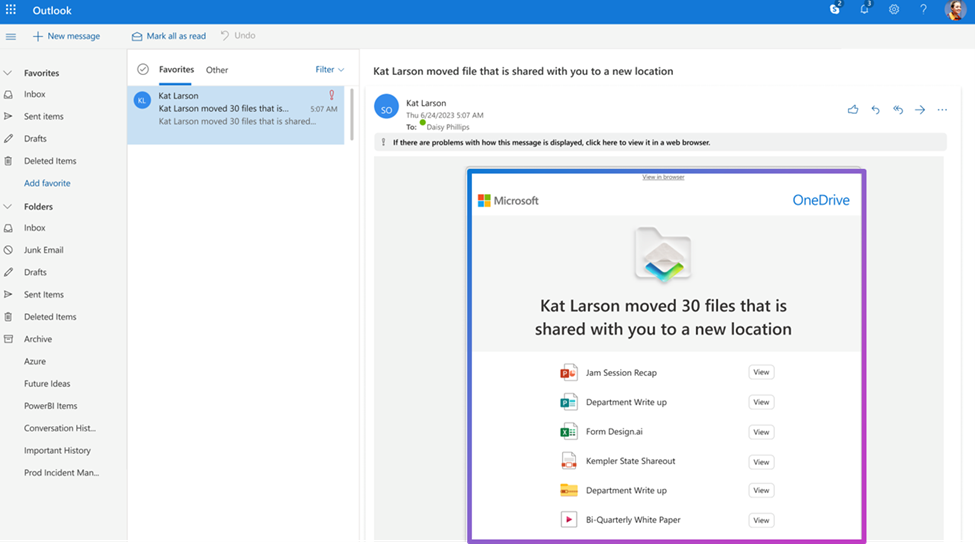Toggle the select all messages circle
Image resolution: width=975 pixels, height=544 pixels.
click(x=143, y=70)
